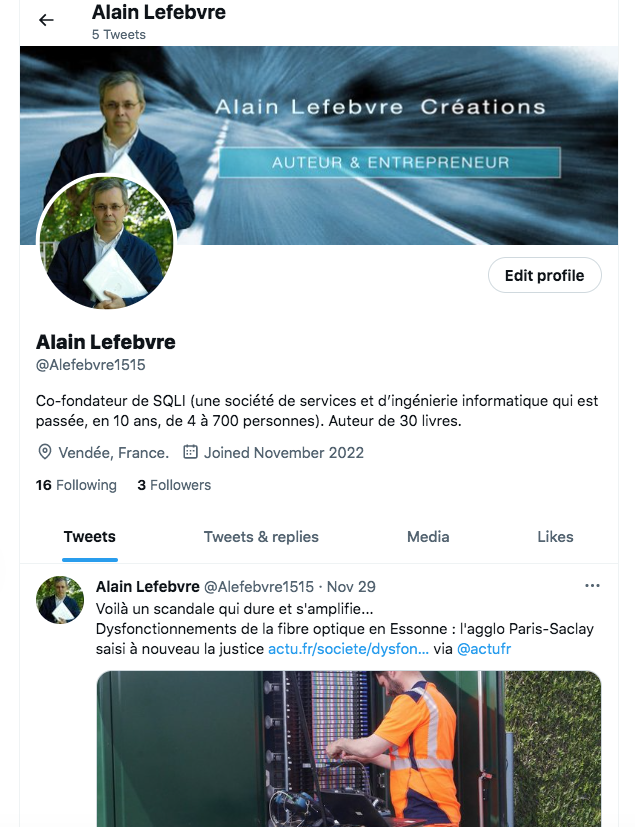
Task: Go back using the left arrow icon
Action: point(46,20)
